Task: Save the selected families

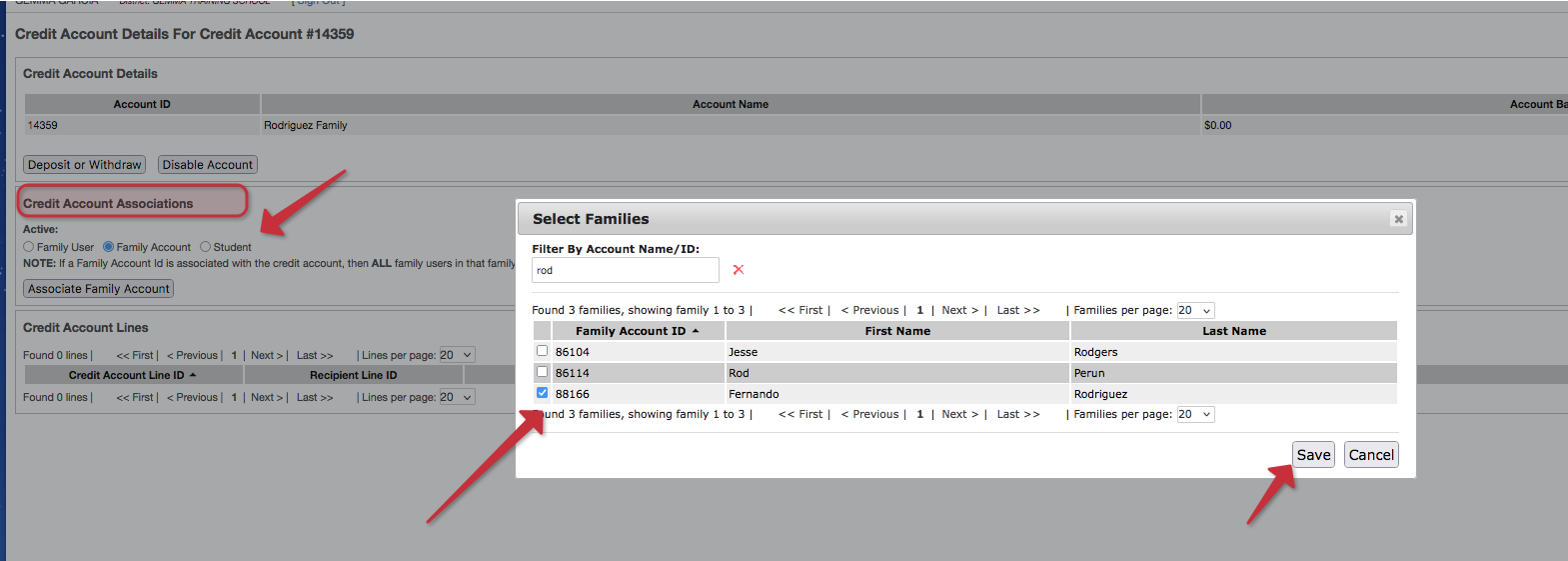Action: [1313, 455]
